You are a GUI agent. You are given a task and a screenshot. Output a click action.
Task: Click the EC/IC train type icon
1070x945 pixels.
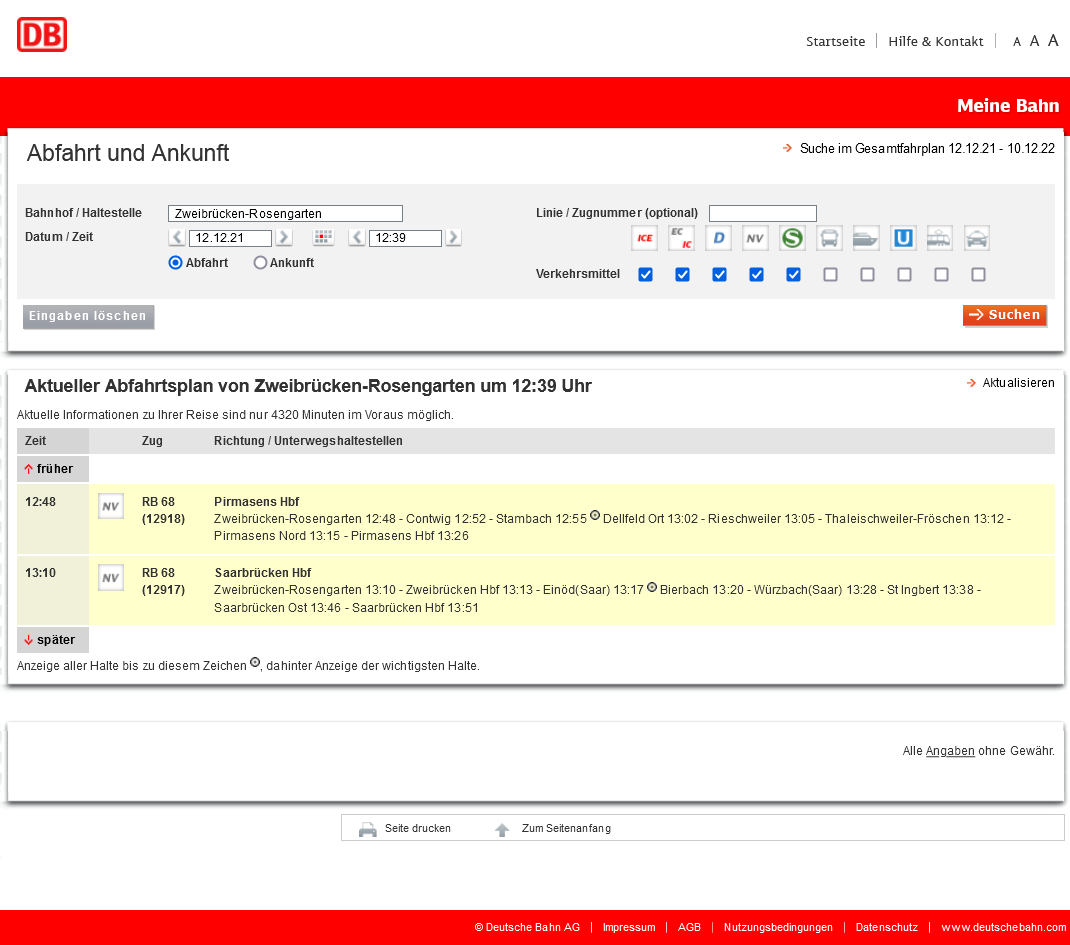click(x=681, y=238)
